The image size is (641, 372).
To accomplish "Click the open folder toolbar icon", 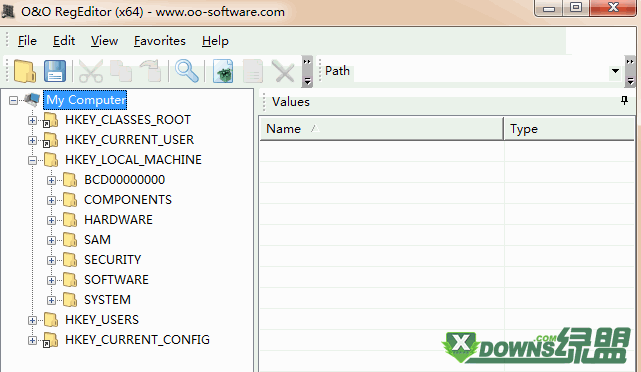I will (x=25, y=71).
